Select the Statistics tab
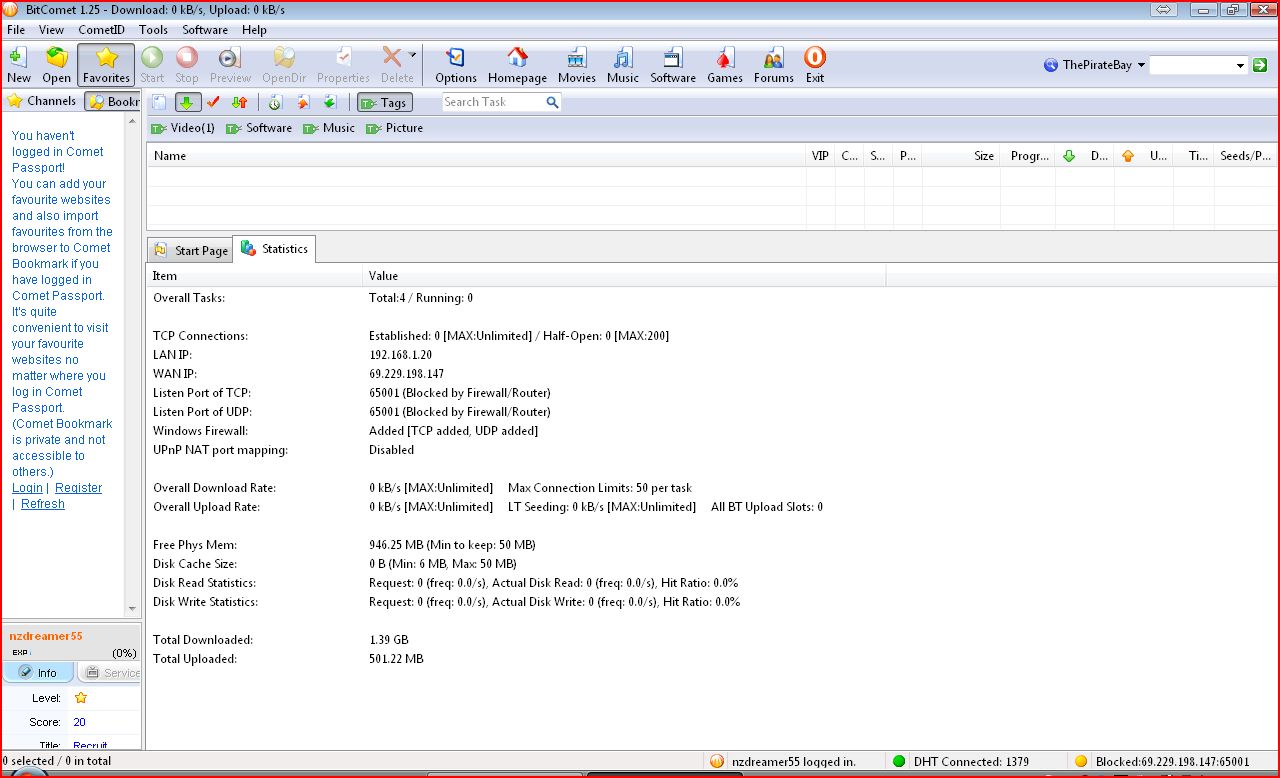1280x778 pixels. point(274,249)
